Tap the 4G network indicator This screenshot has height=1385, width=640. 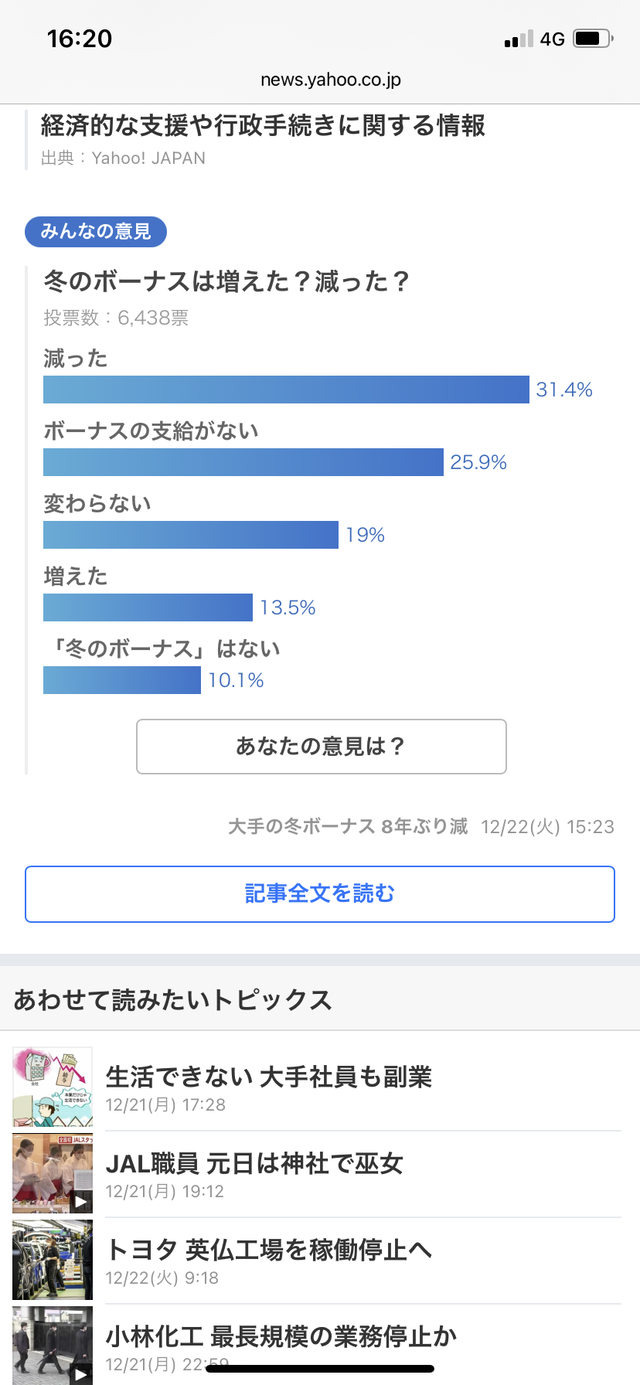point(552,40)
